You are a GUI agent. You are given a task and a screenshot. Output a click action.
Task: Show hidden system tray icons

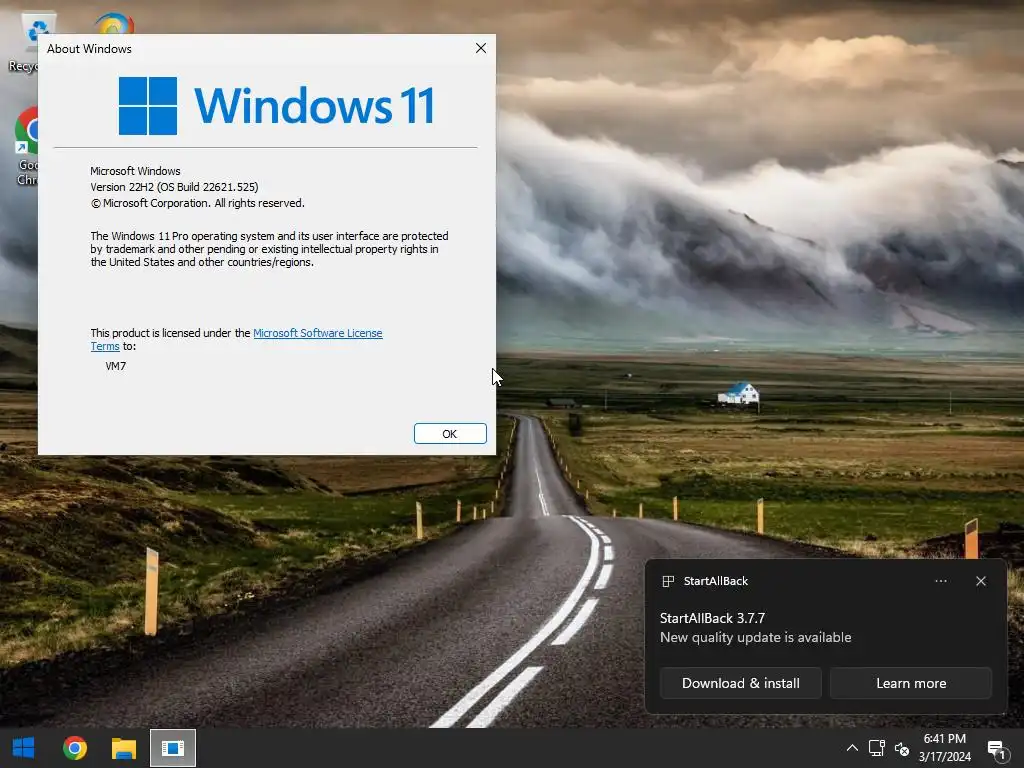click(852, 748)
